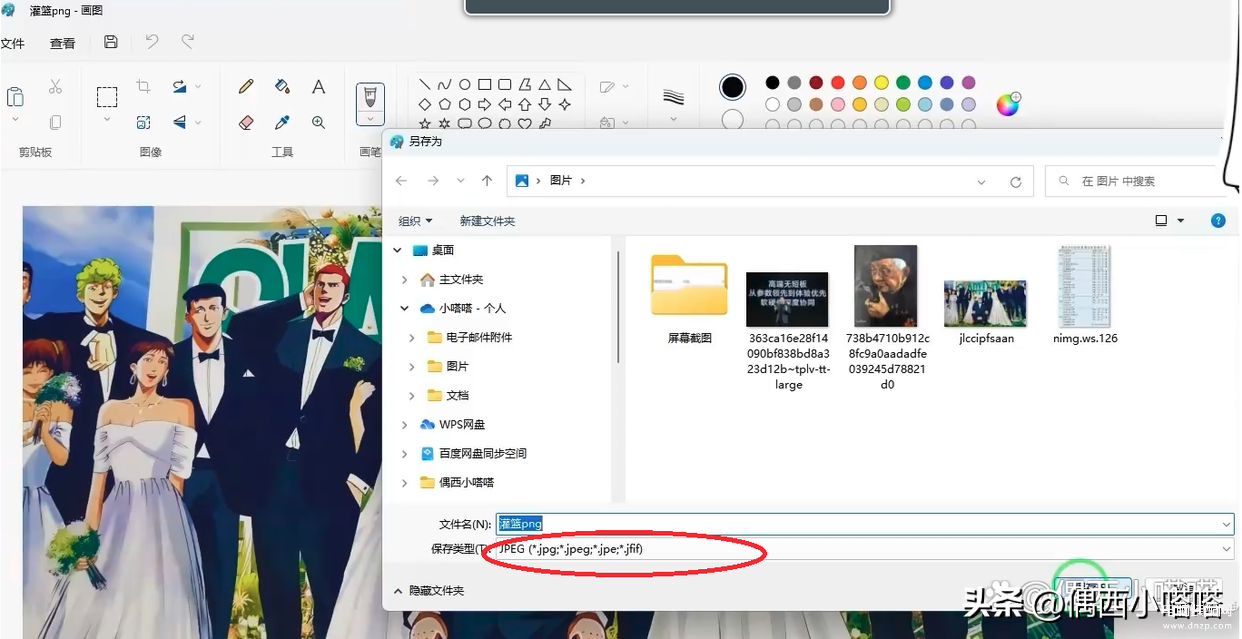Open the Edit colors rainbow wheel
This screenshot has height=639, width=1242.
pyautogui.click(x=1008, y=104)
